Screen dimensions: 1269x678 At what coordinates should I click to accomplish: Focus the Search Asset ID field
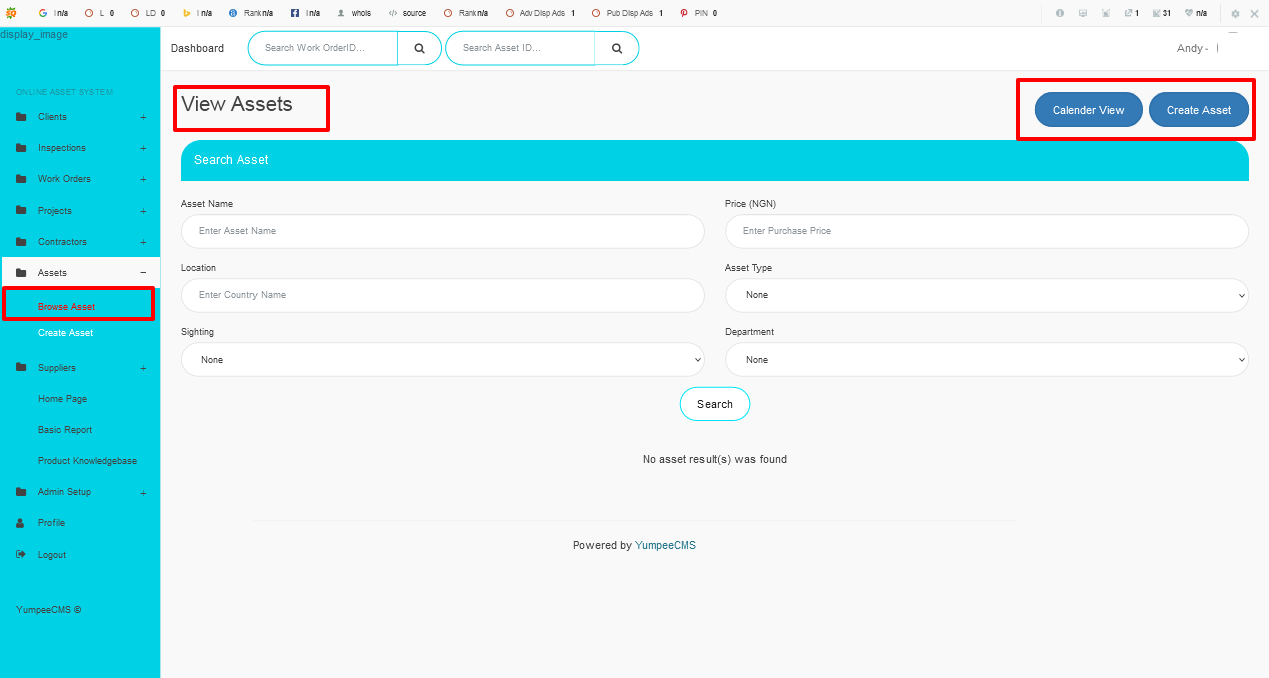point(520,48)
